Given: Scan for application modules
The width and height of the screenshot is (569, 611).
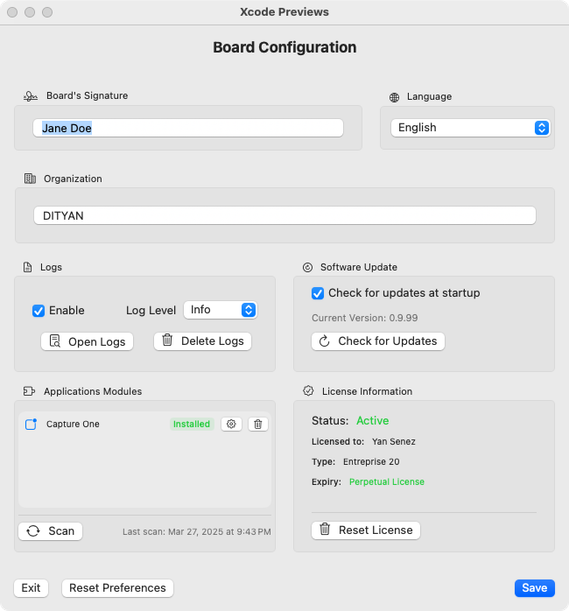Looking at the screenshot, I should (50, 531).
